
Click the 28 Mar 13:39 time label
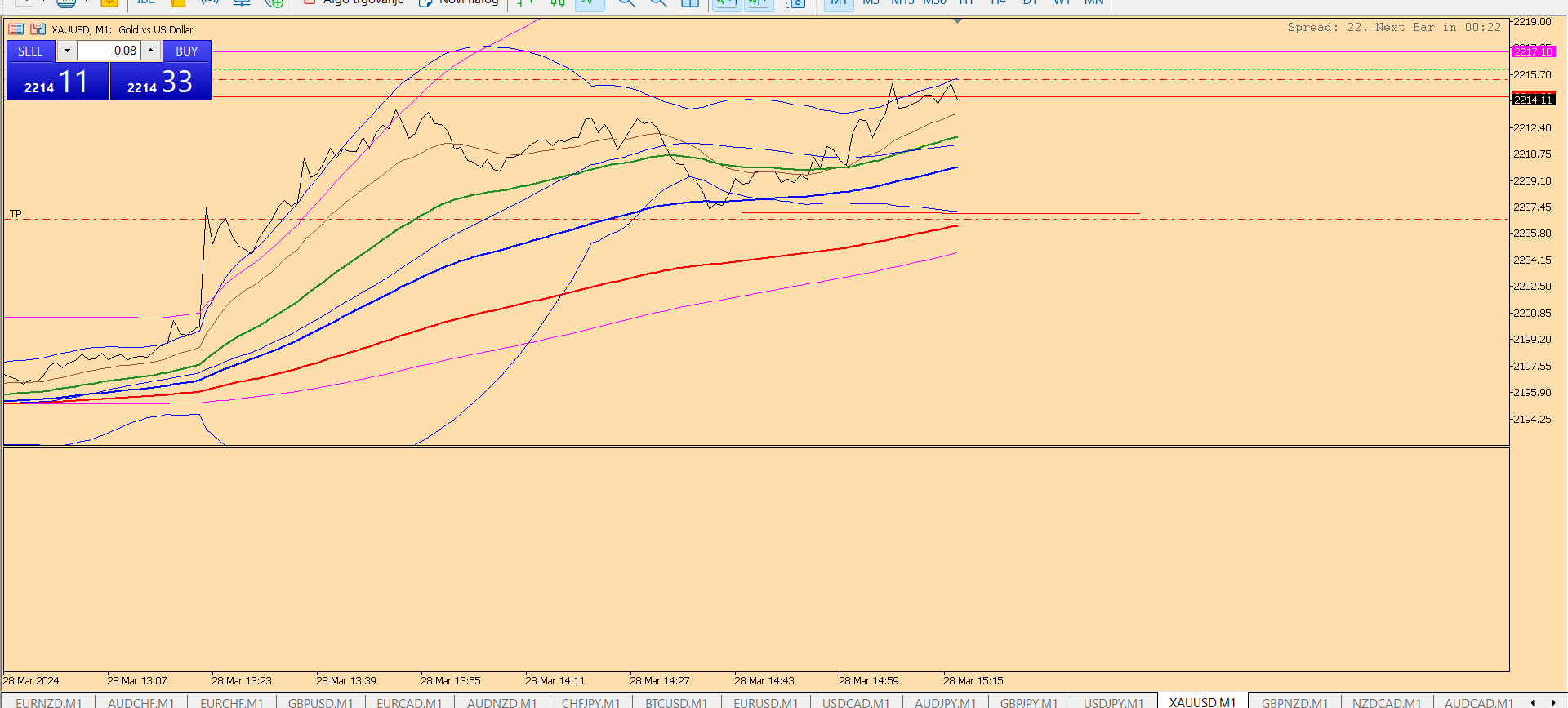pyautogui.click(x=346, y=680)
